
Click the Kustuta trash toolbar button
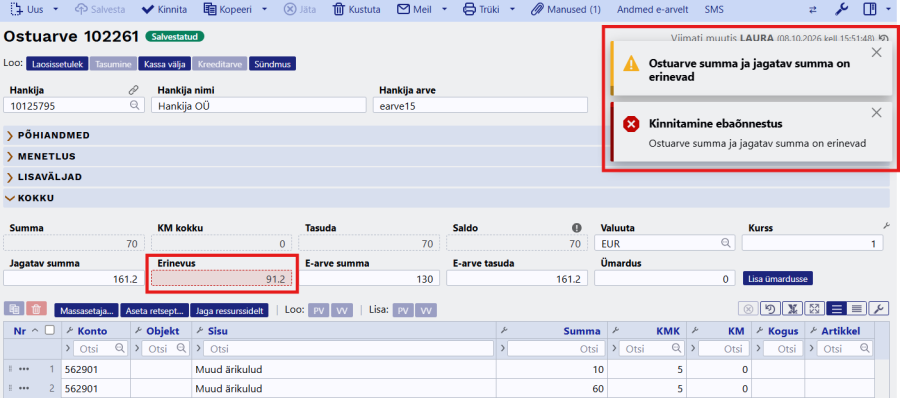[x=357, y=9]
